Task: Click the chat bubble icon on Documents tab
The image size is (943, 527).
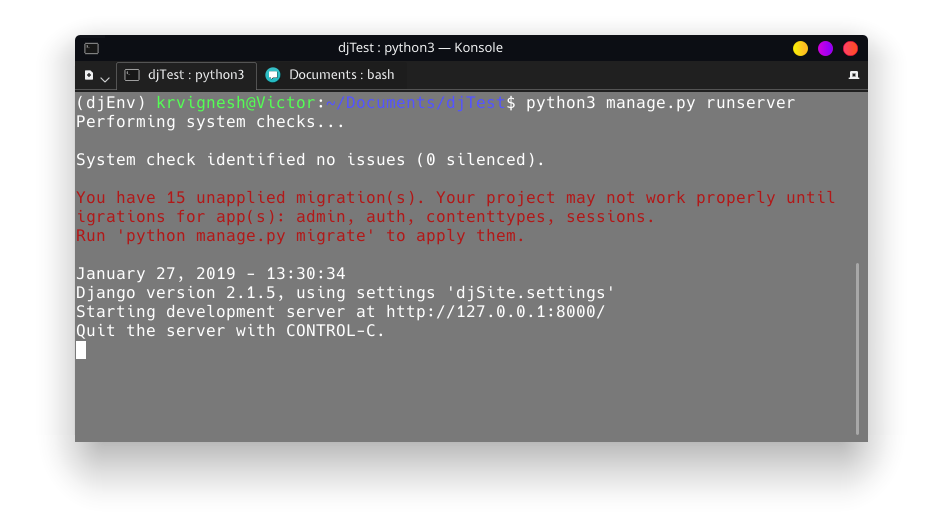Action: tap(273, 75)
